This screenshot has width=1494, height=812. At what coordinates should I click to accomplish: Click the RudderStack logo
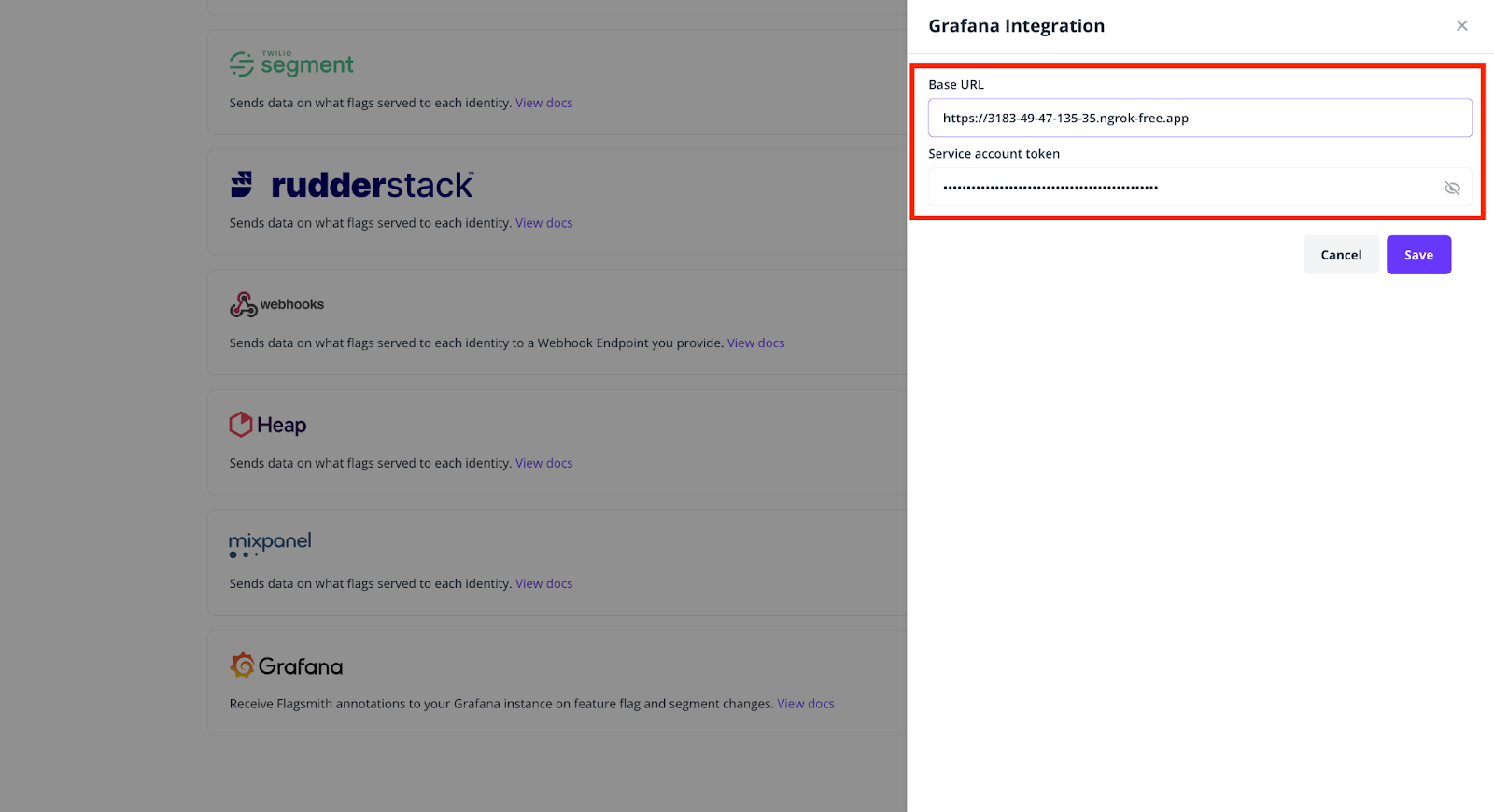pos(352,184)
